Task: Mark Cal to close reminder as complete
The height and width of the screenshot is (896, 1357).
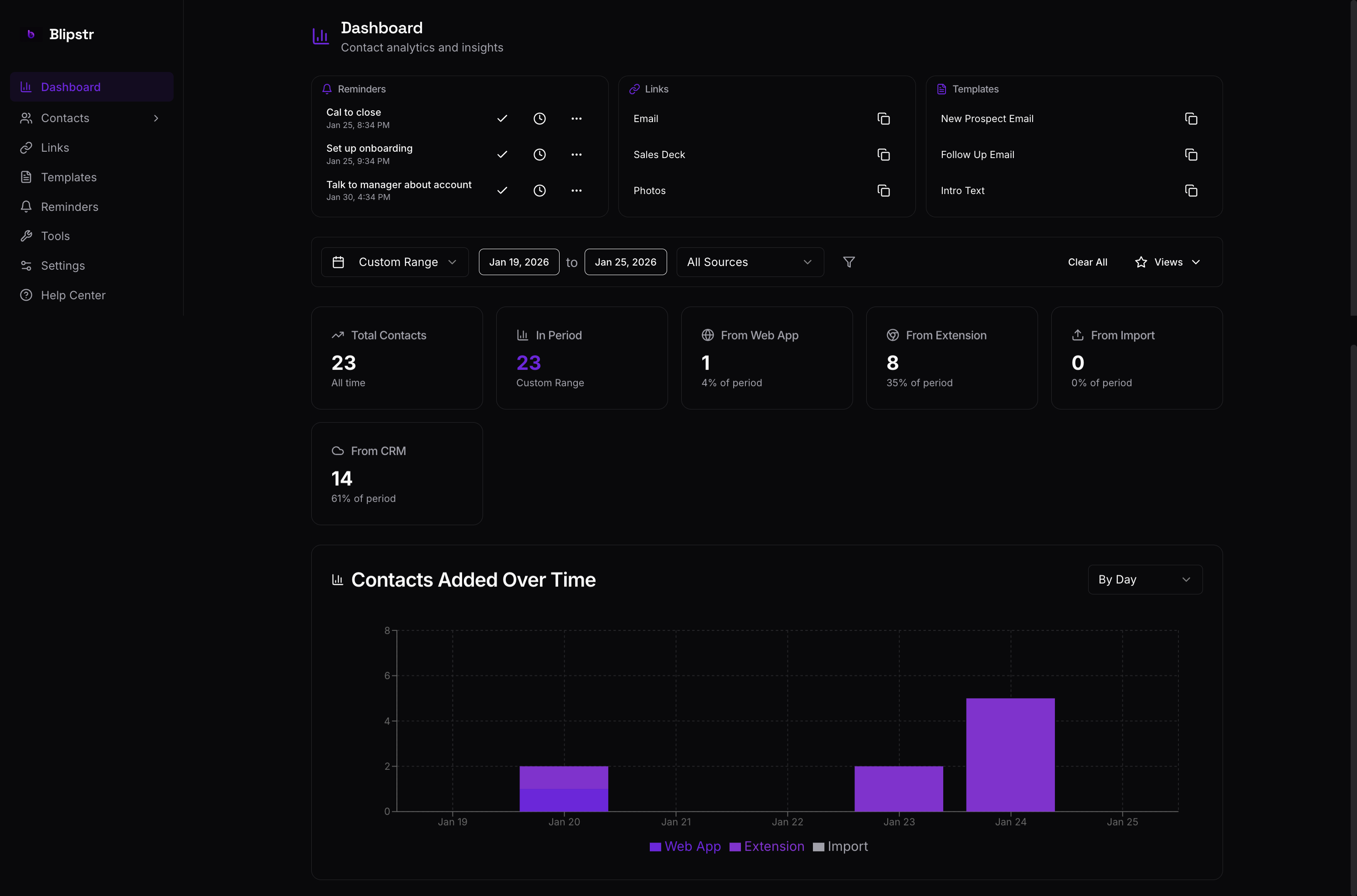Action: tap(502, 118)
